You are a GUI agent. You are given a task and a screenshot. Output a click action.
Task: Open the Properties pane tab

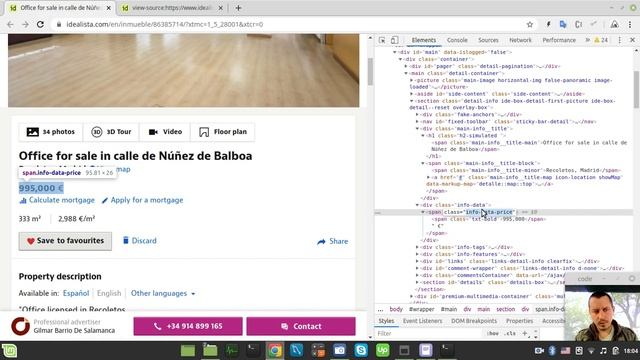click(519, 321)
